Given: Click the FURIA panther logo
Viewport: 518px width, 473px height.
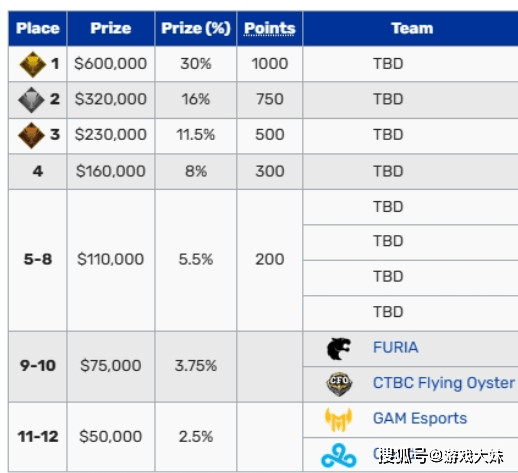Looking at the screenshot, I should pyautogui.click(x=339, y=349).
